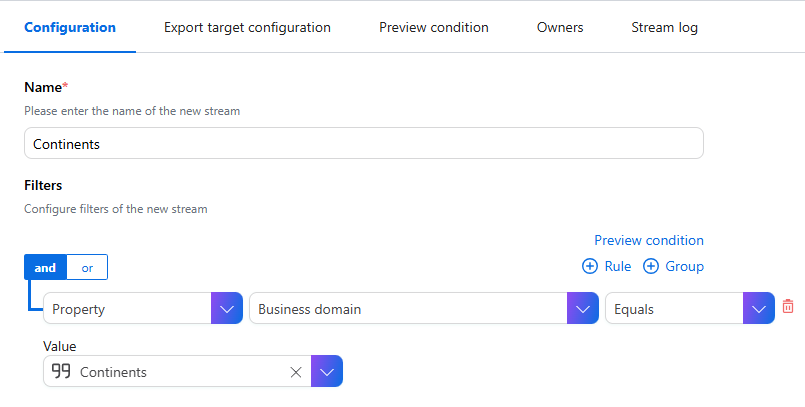Add a new Group

673,266
